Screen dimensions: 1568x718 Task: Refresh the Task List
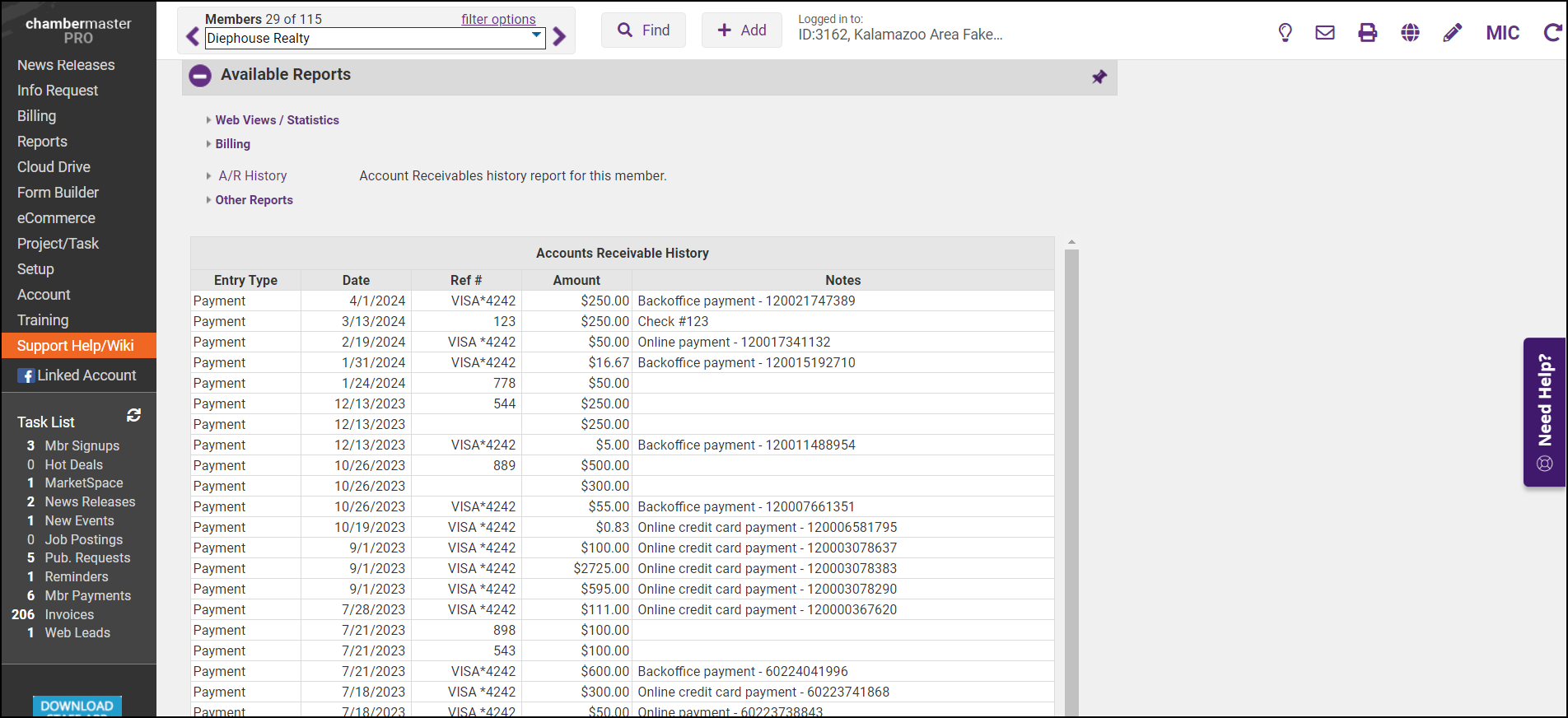pyautogui.click(x=133, y=416)
